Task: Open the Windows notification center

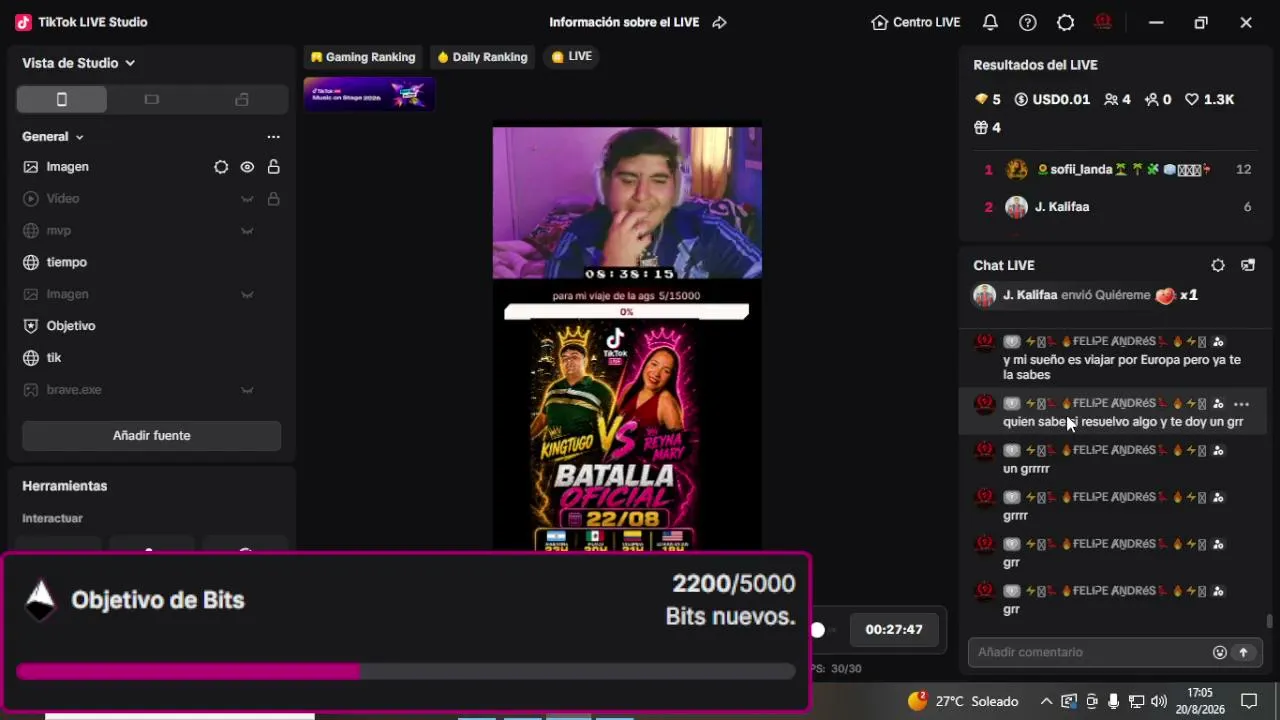Action: click(1249, 701)
